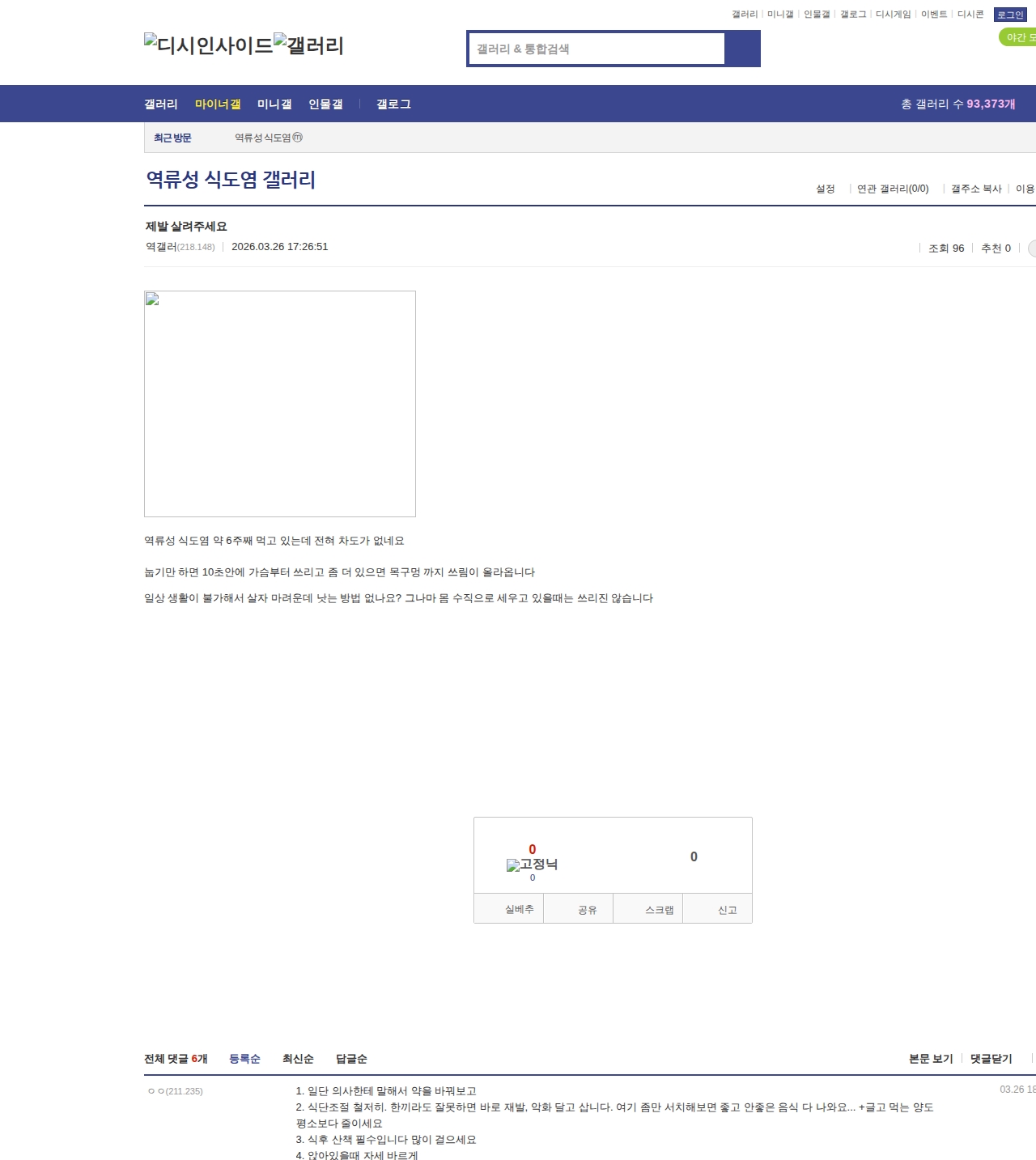Click the comment line 4. 앉아있을때 자세 바르게
1036x1160 pixels.
[357, 1155]
